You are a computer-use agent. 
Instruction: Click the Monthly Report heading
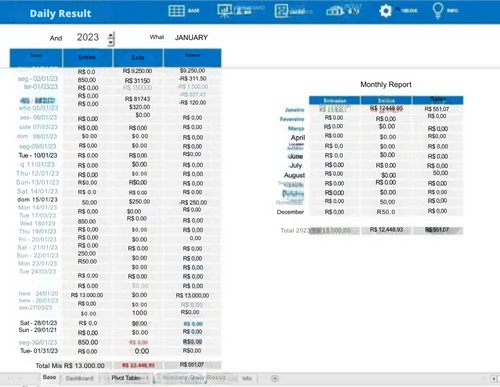click(386, 85)
